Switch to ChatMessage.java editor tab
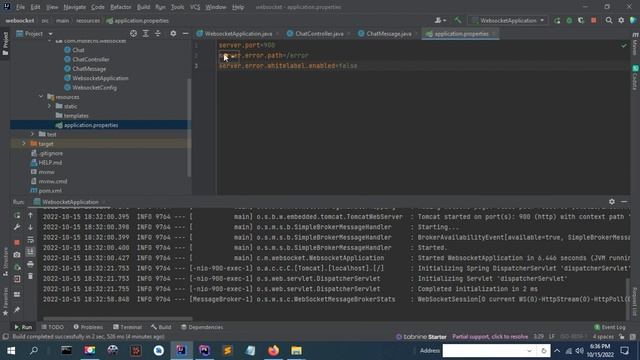The height and width of the screenshot is (360, 640). pyautogui.click(x=388, y=34)
